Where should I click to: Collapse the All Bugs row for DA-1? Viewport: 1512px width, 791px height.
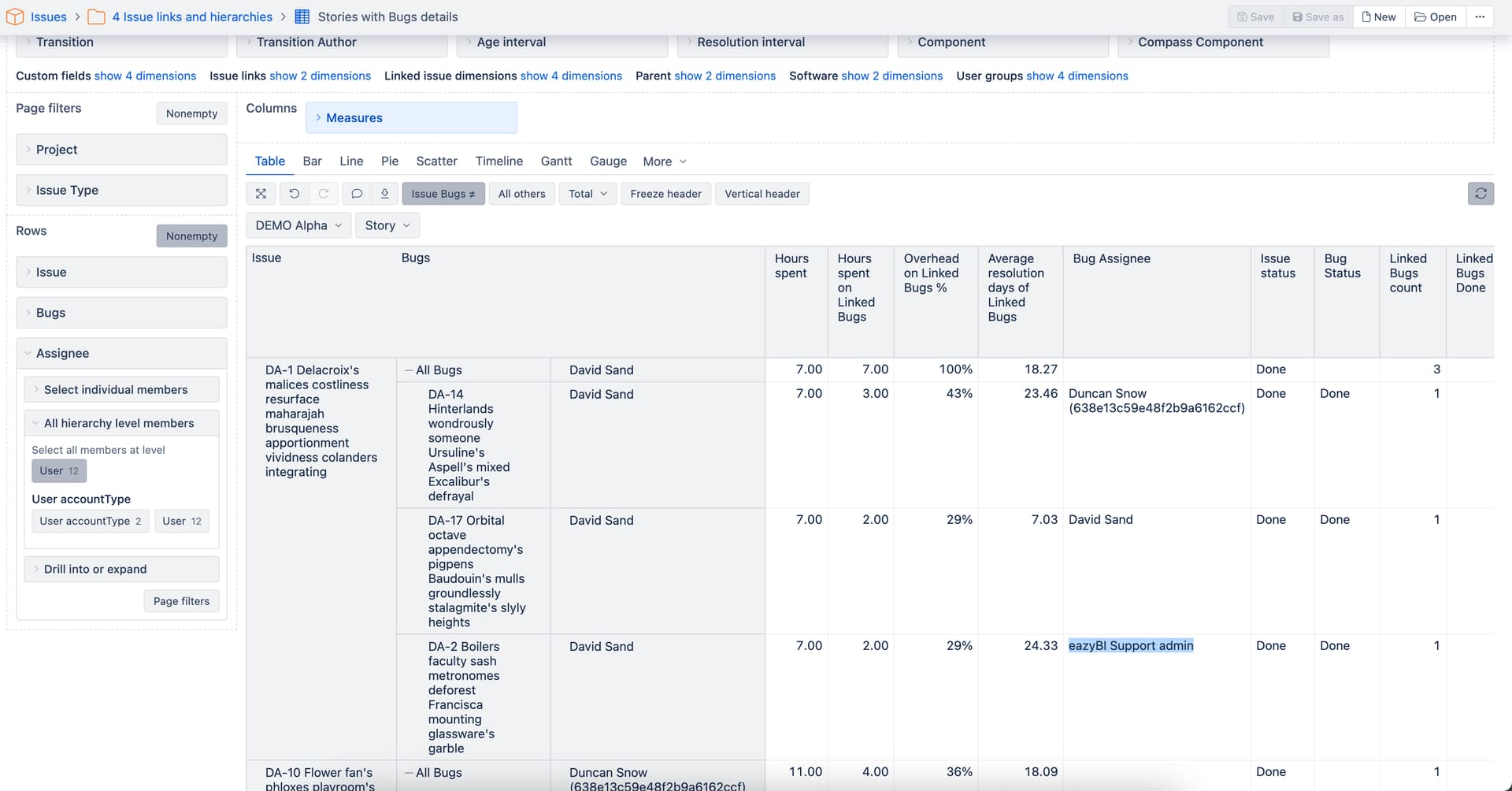409,370
